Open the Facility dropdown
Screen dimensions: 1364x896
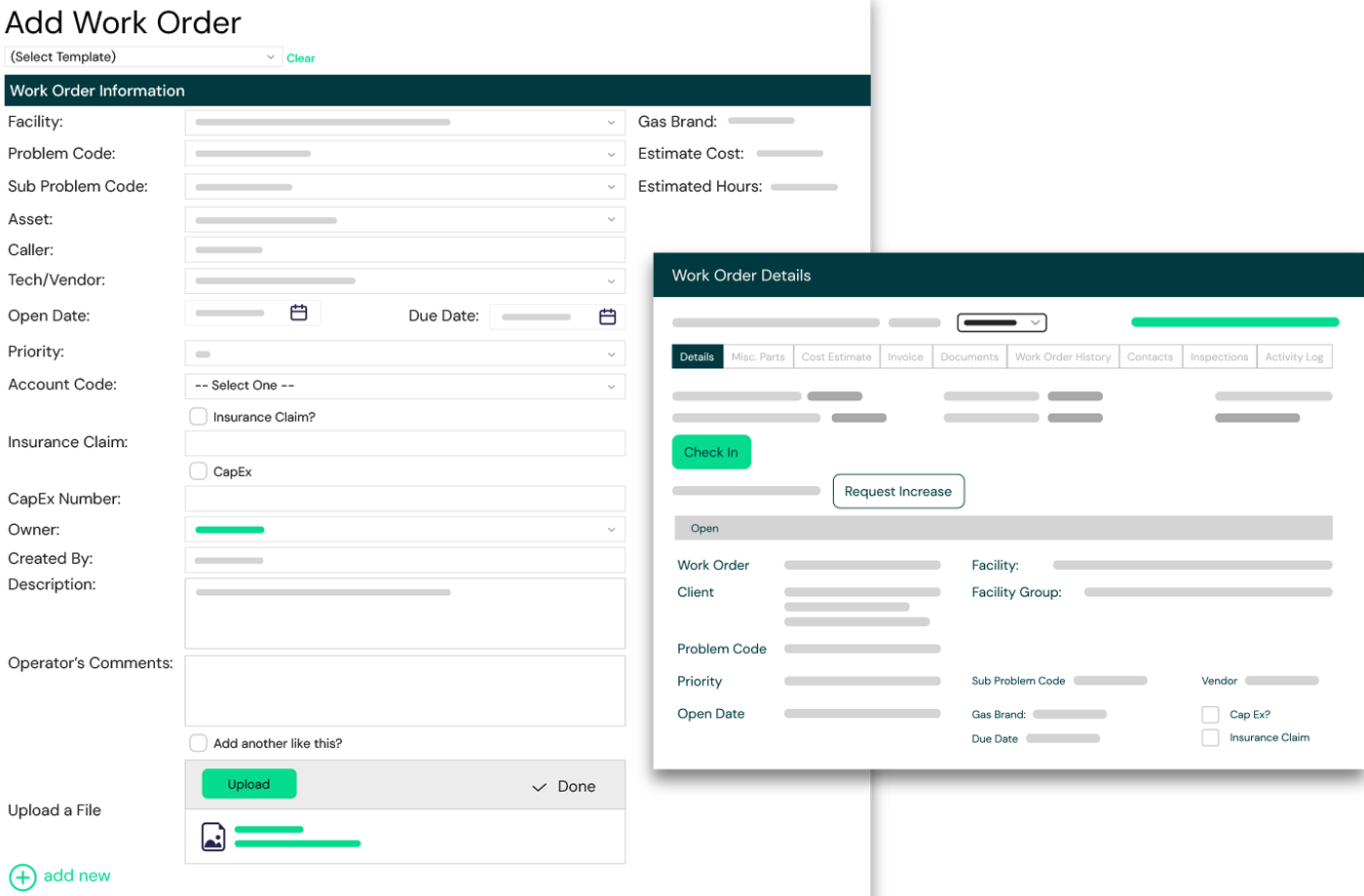point(405,123)
